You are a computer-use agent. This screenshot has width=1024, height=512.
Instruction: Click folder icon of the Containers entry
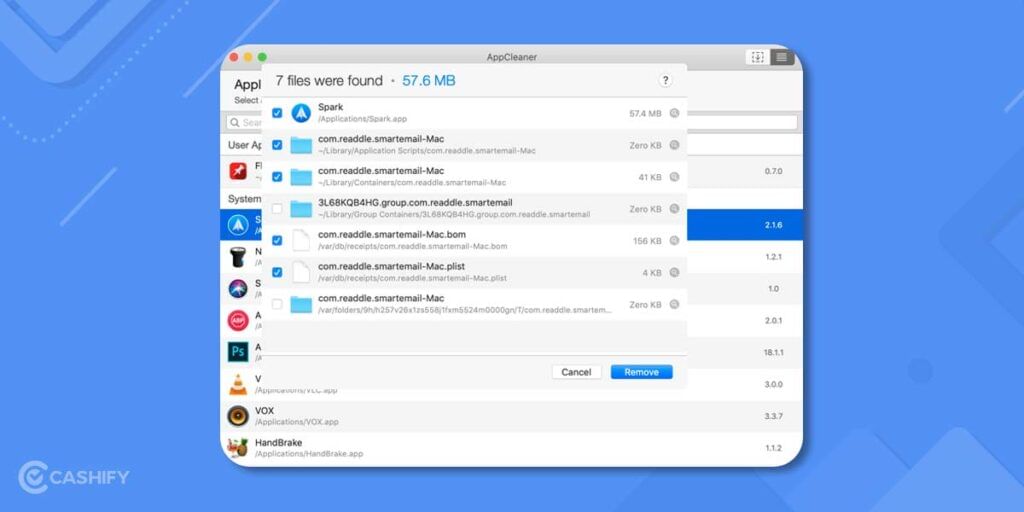301,177
